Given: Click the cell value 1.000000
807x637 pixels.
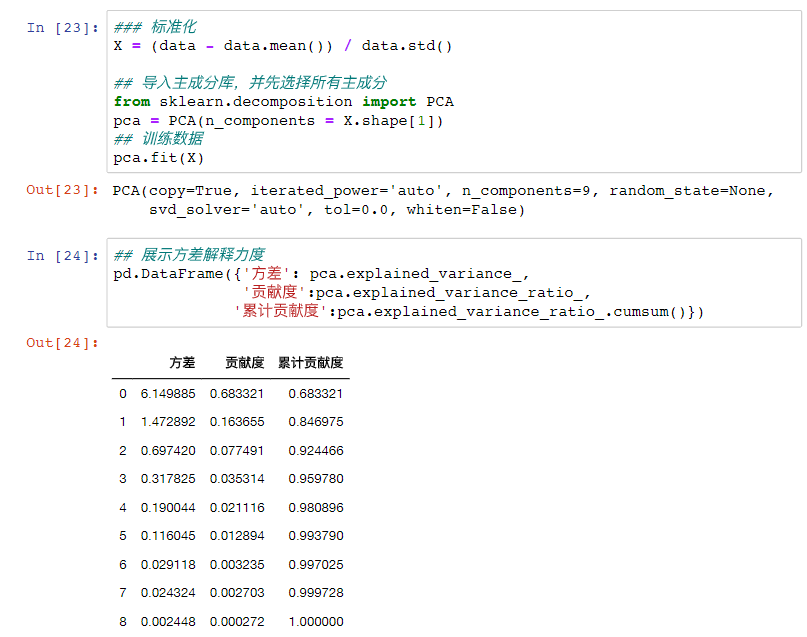Looking at the screenshot, I should 315,622.
